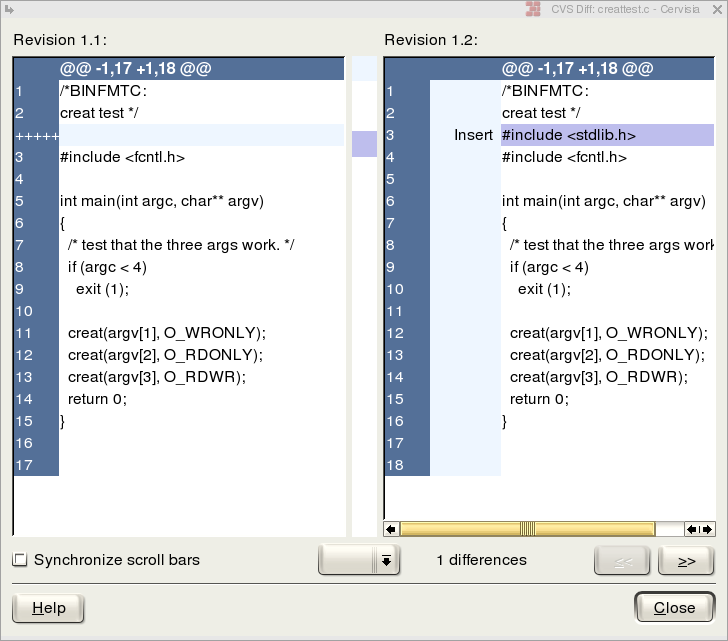Click 'creat(argv[3], O_RDWR);' in Revision 1.1
This screenshot has height=641, width=728.
pos(157,377)
